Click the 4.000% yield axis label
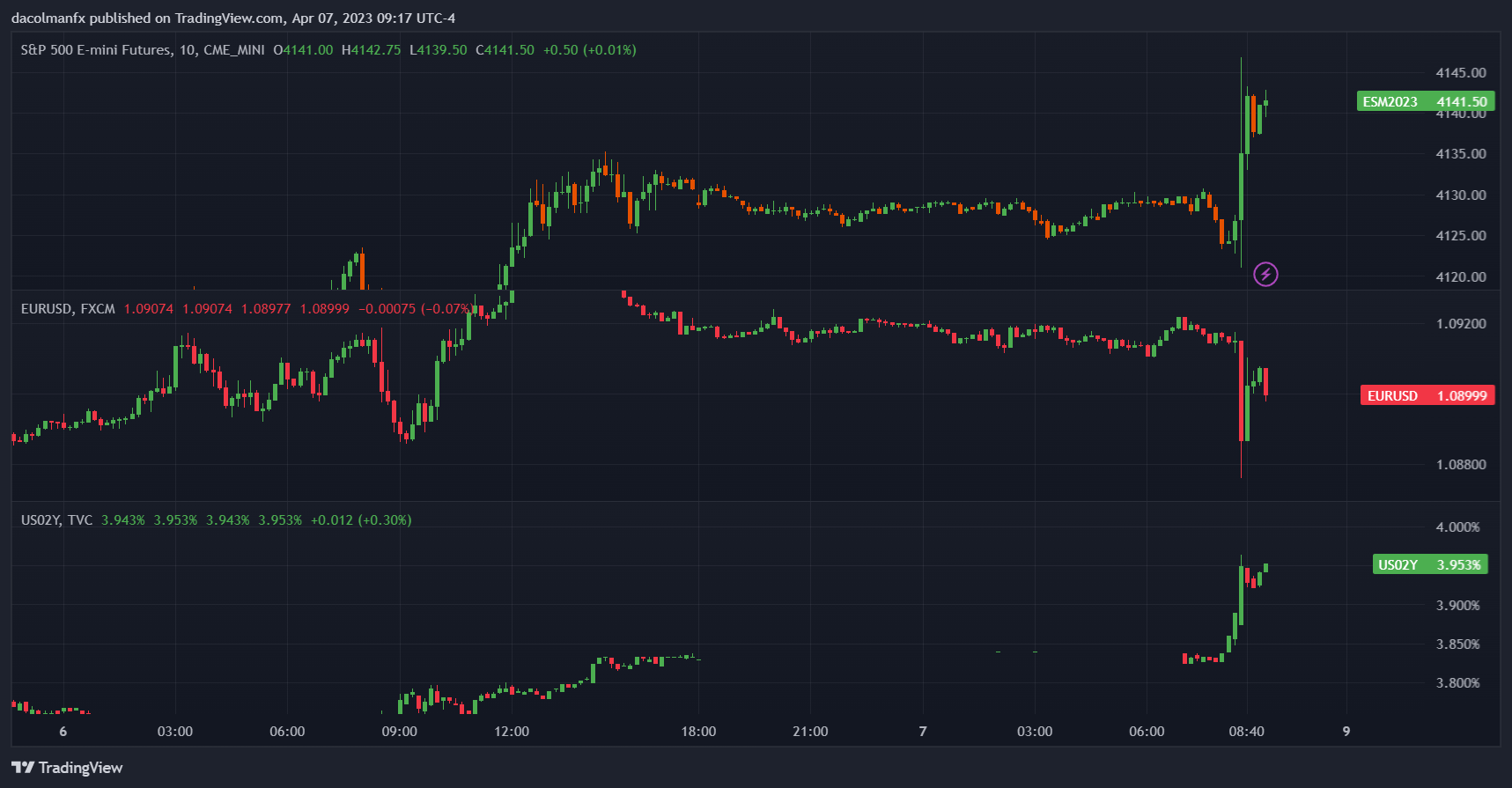The width and height of the screenshot is (1512, 788). pyautogui.click(x=1457, y=527)
